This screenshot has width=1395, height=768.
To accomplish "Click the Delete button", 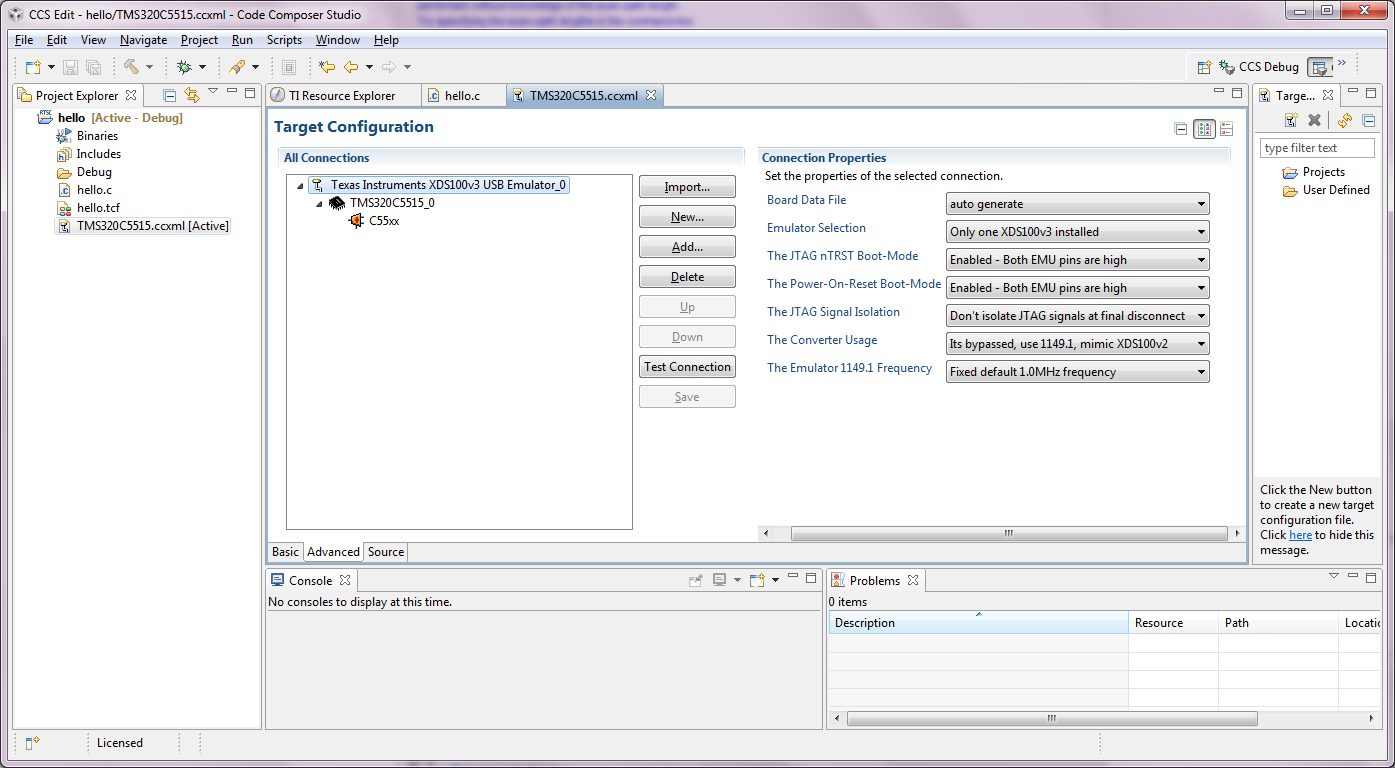I will [x=687, y=277].
